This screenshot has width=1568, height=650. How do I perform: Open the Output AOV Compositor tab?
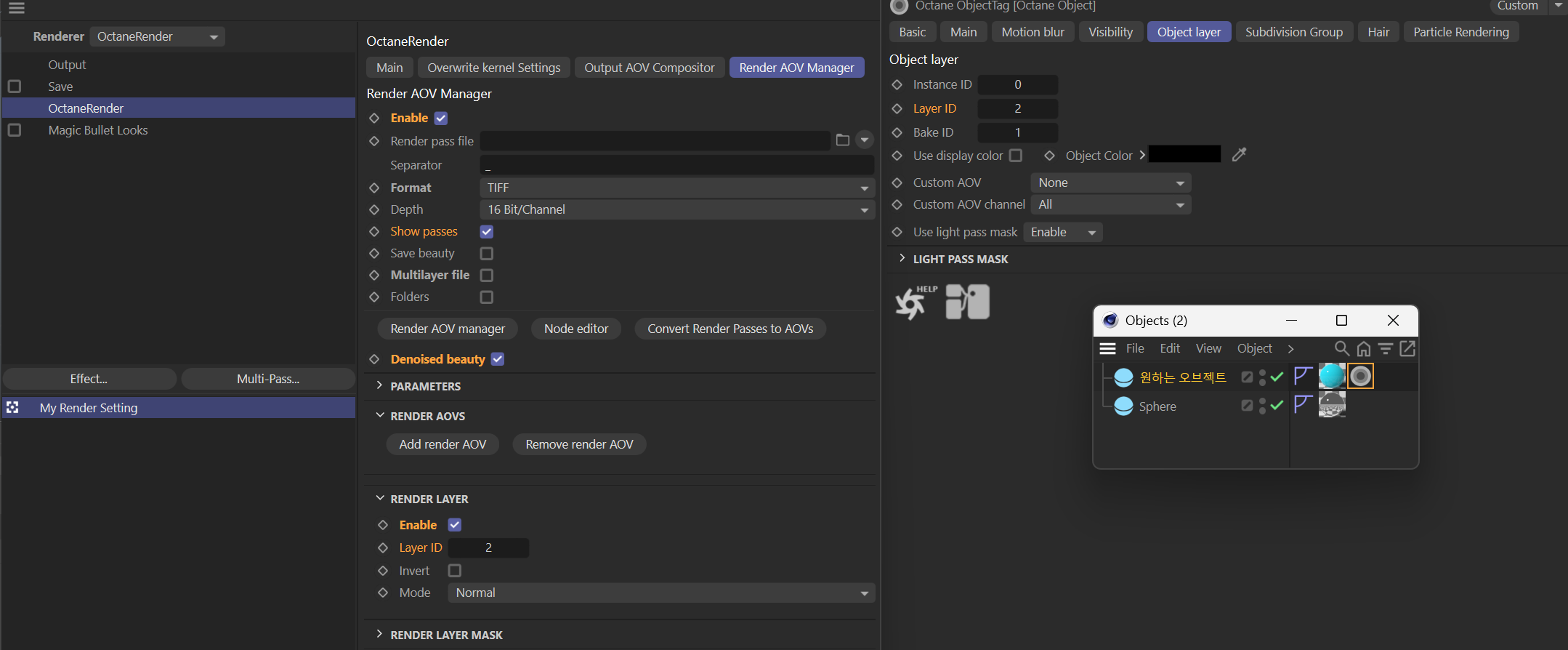tap(649, 68)
